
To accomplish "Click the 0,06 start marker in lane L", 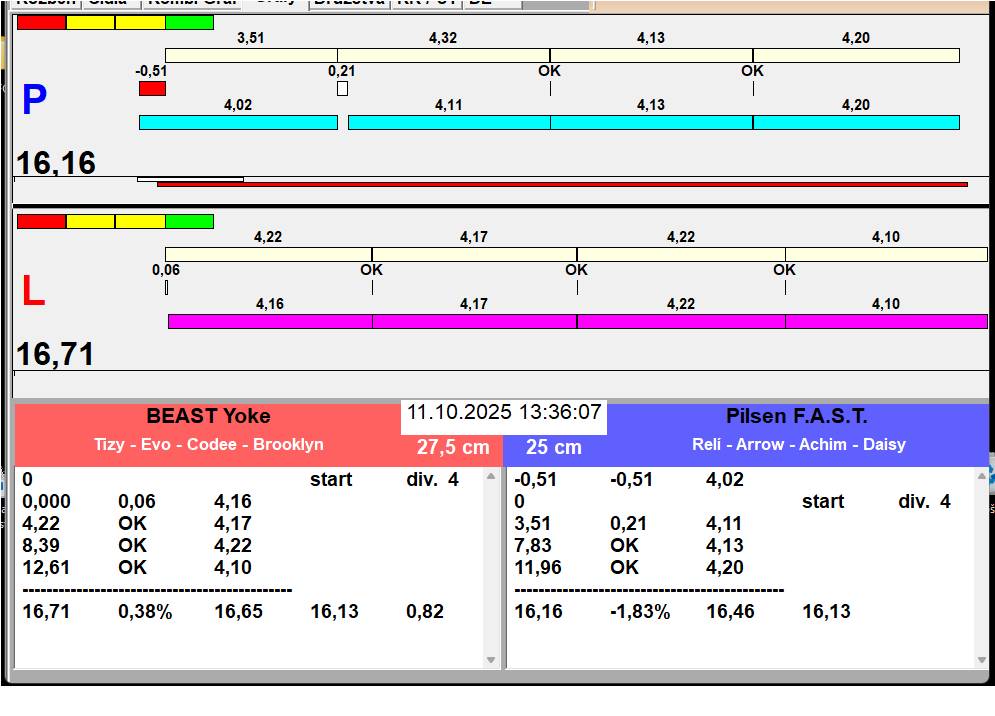I will [166, 288].
